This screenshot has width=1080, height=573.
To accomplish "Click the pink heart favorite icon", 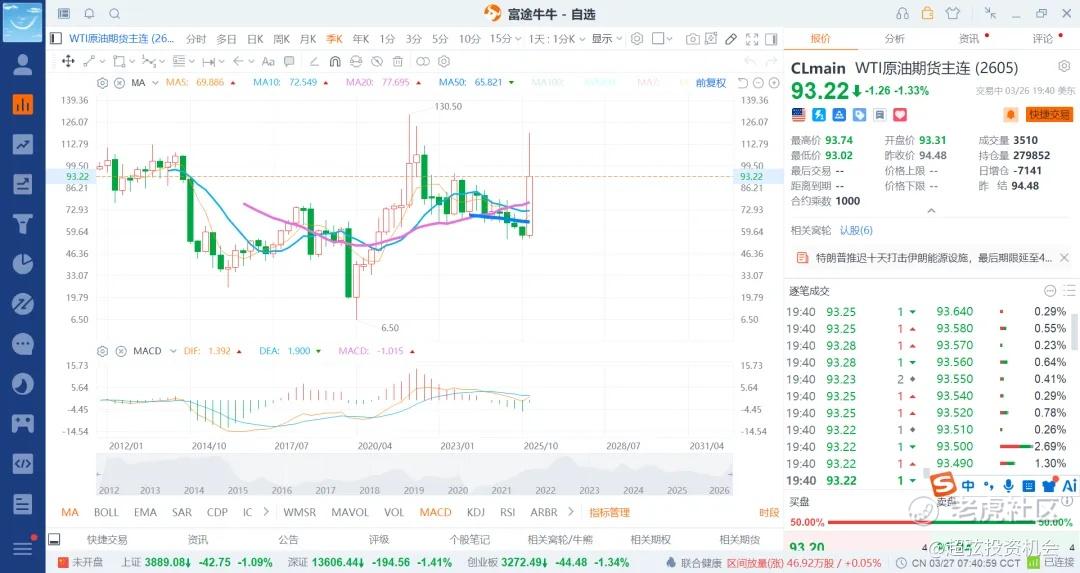I will coord(900,114).
